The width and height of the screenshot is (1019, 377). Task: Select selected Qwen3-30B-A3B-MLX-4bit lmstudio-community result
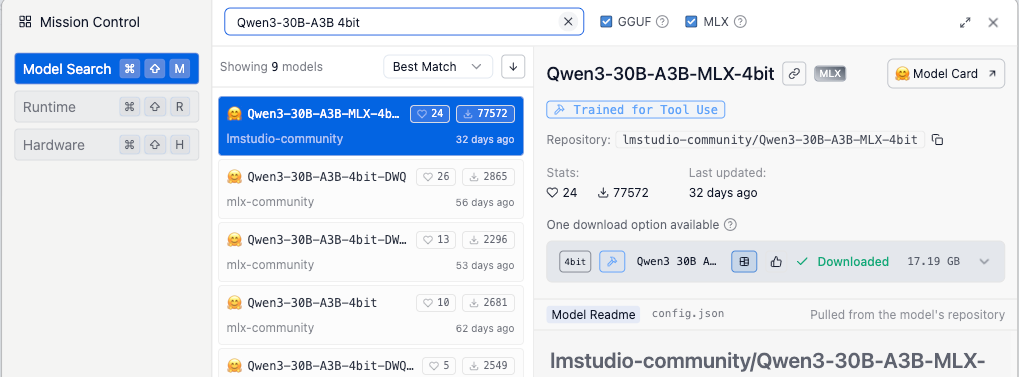pyautogui.click(x=371, y=126)
